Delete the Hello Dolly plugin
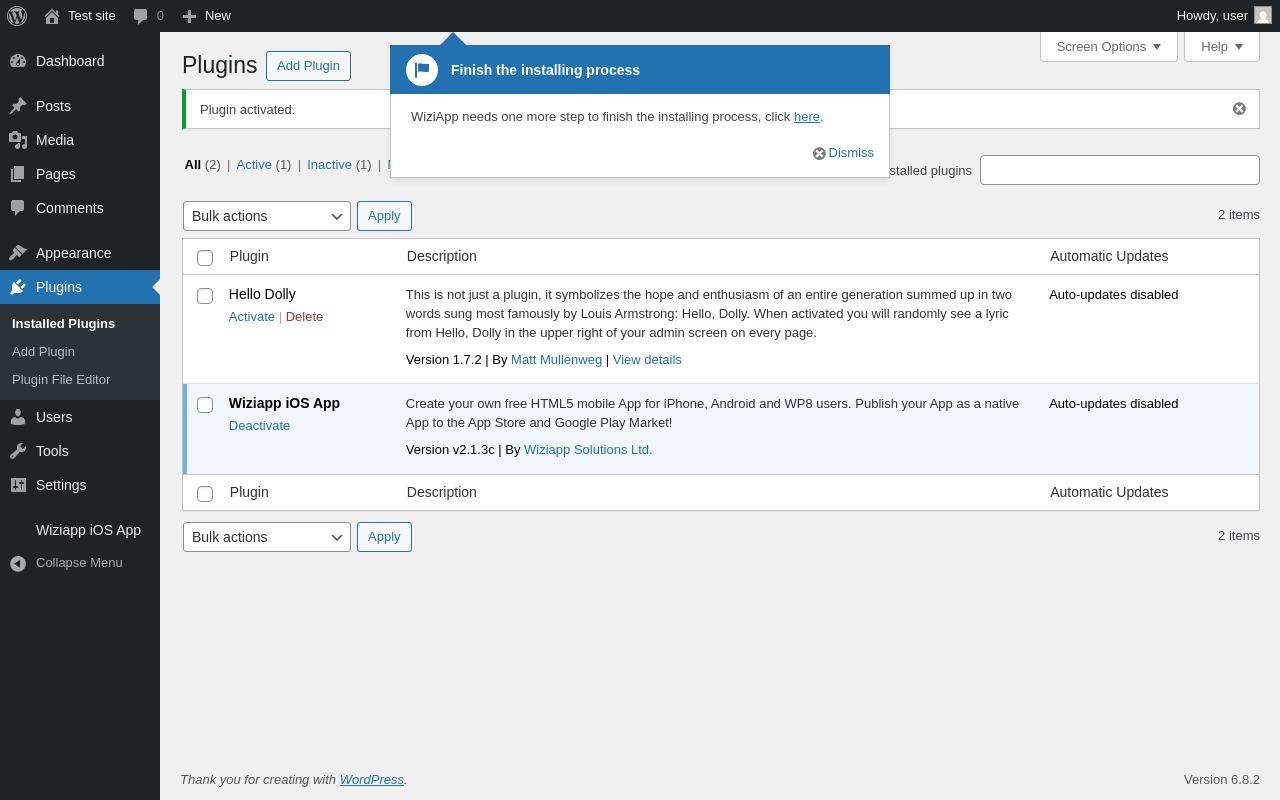Viewport: 1280px width, 800px height. (x=304, y=316)
